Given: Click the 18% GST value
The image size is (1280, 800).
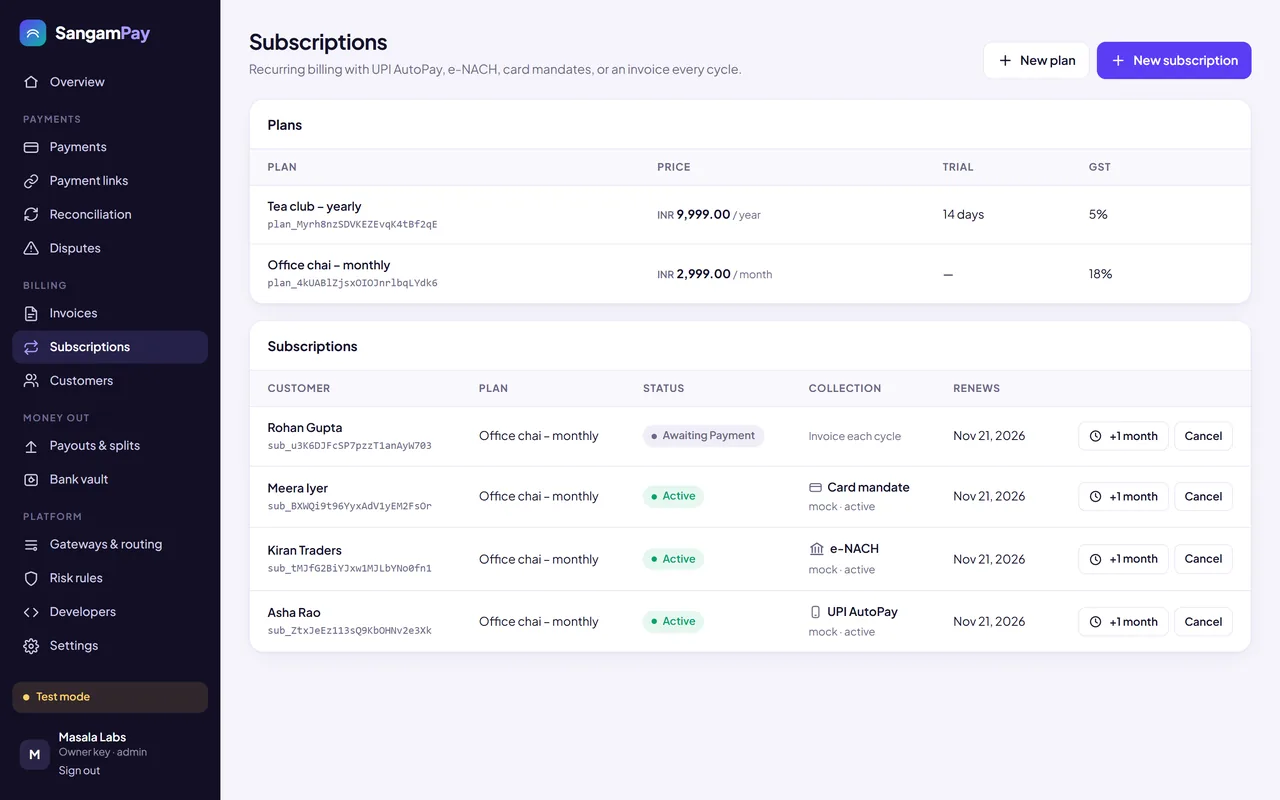Looking at the screenshot, I should [1100, 274].
